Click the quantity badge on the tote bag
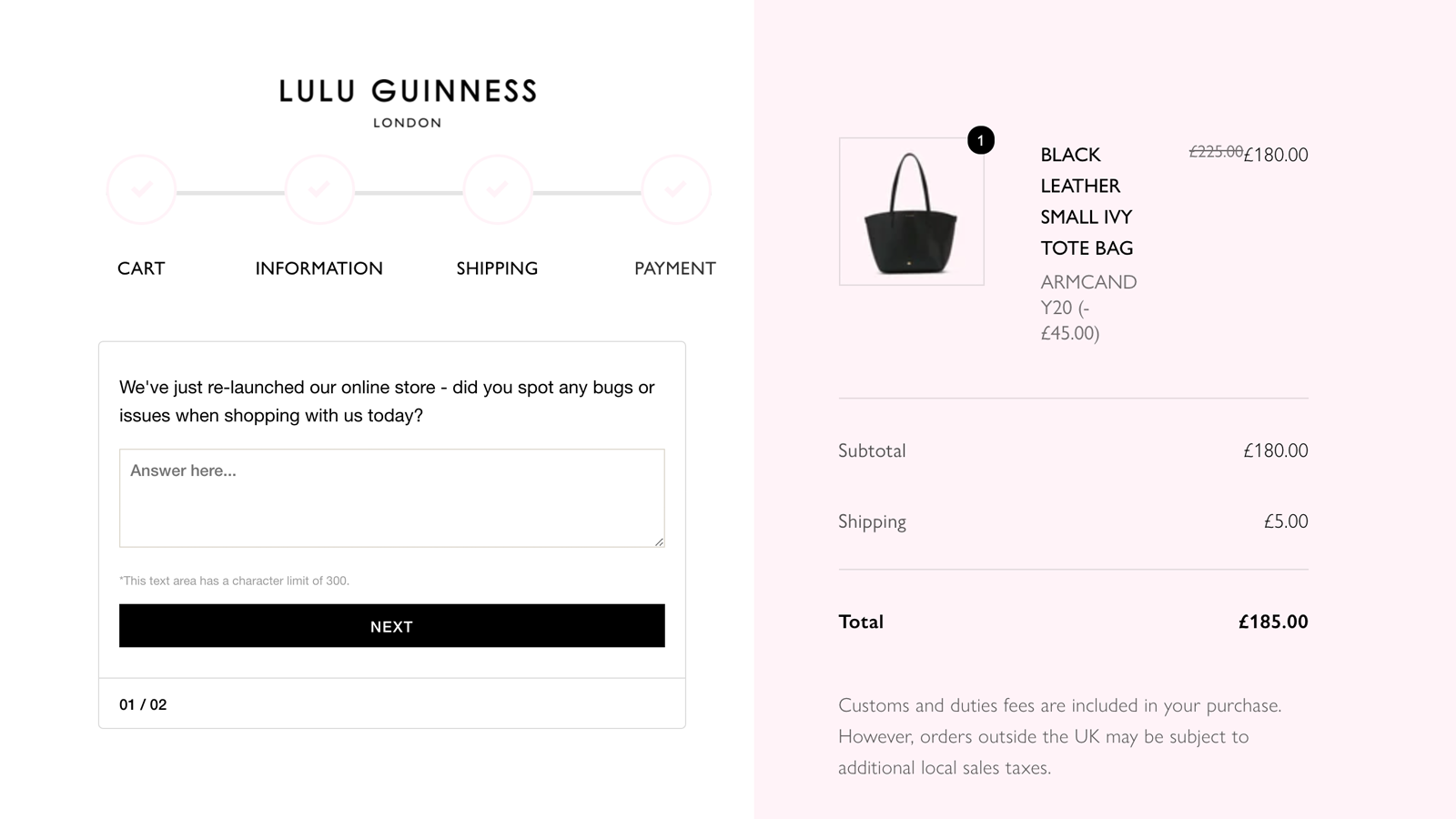Screen dimensions: 1456x819 (980, 141)
